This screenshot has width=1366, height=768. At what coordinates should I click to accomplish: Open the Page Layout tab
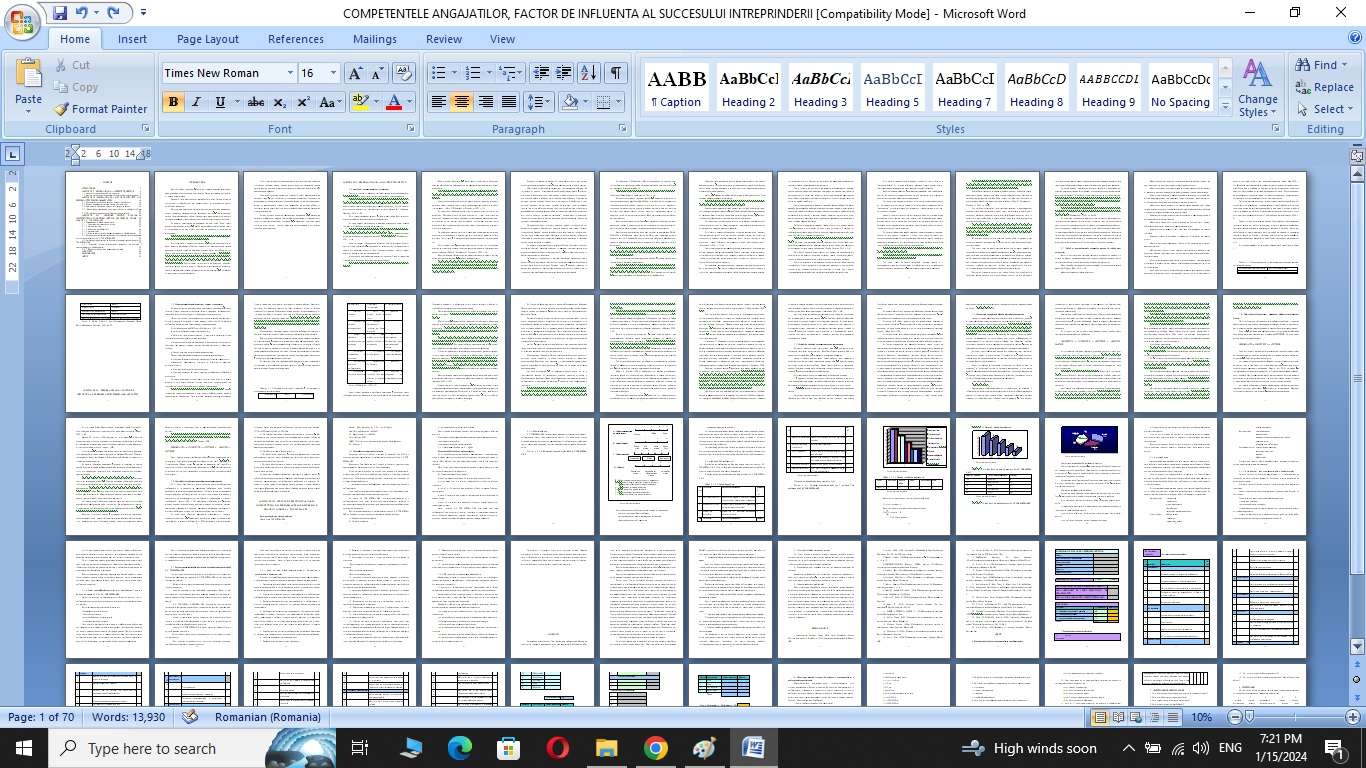pos(207,39)
